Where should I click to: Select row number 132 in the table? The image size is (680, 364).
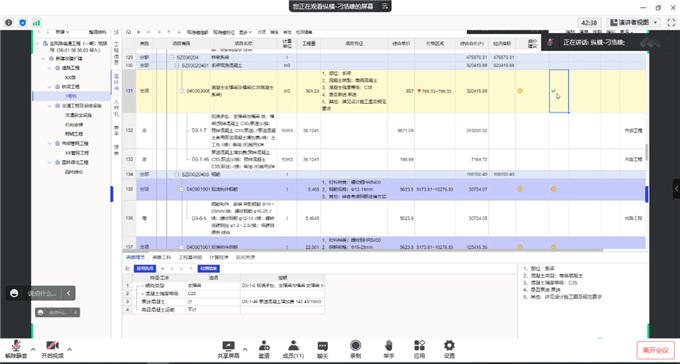(129, 130)
